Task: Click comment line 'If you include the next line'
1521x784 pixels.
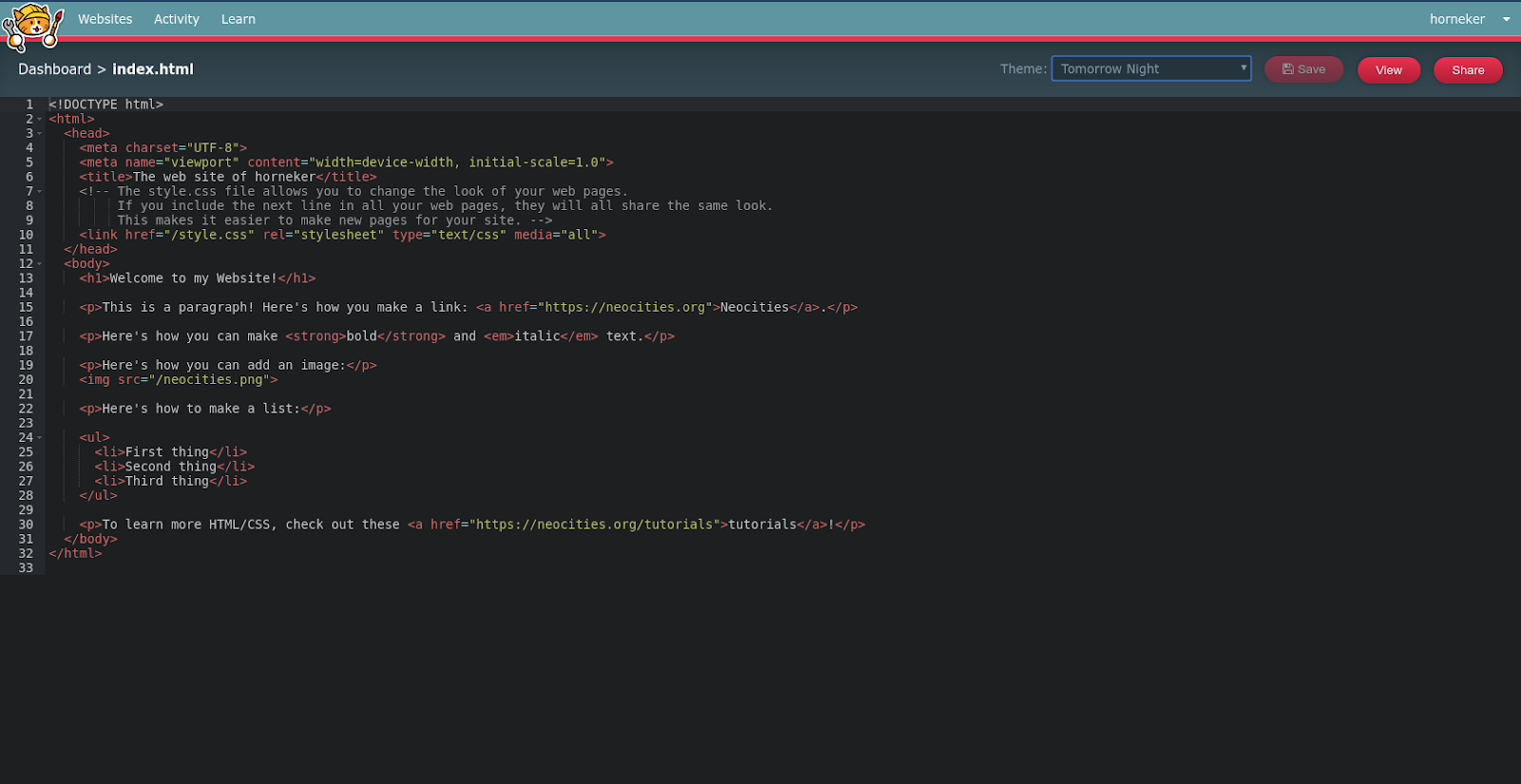Action: point(445,205)
